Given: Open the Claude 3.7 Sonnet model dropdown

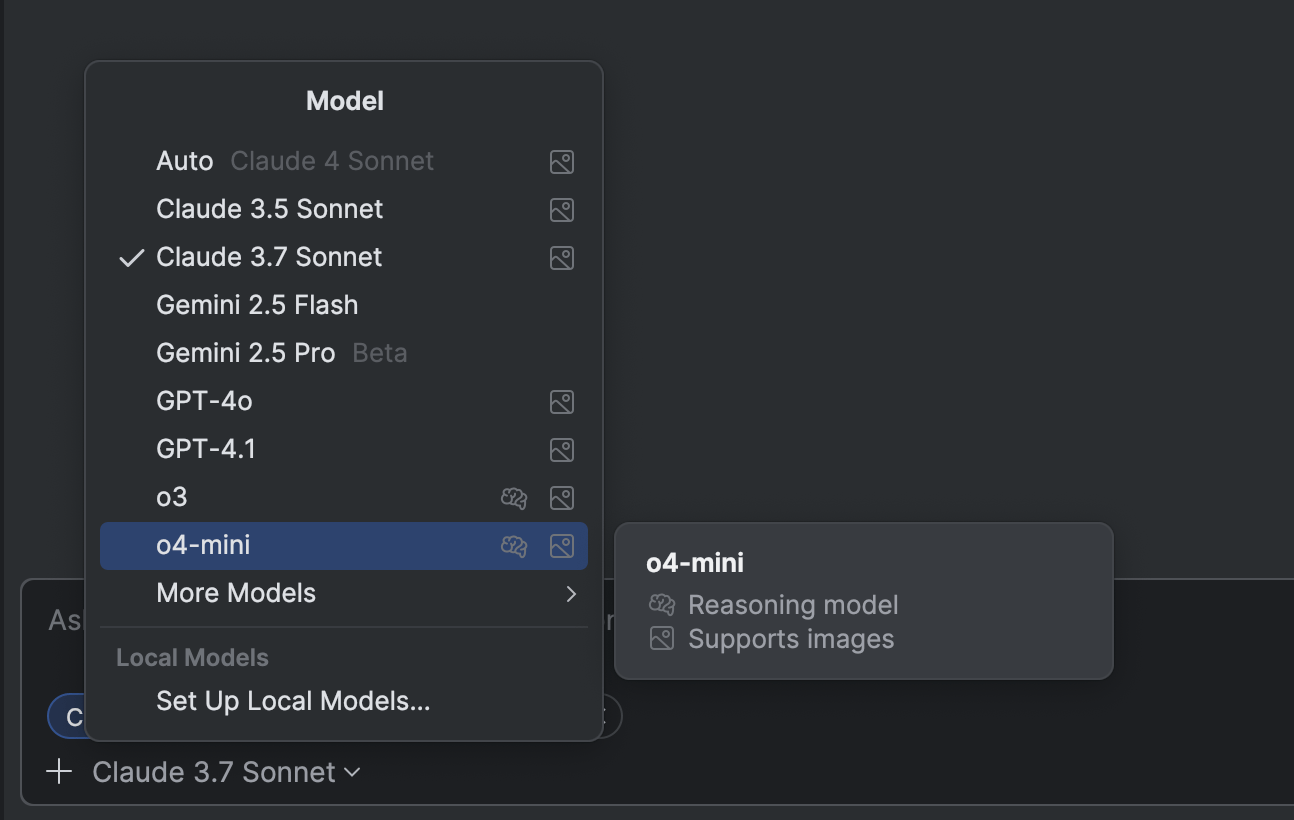Looking at the screenshot, I should [x=226, y=772].
